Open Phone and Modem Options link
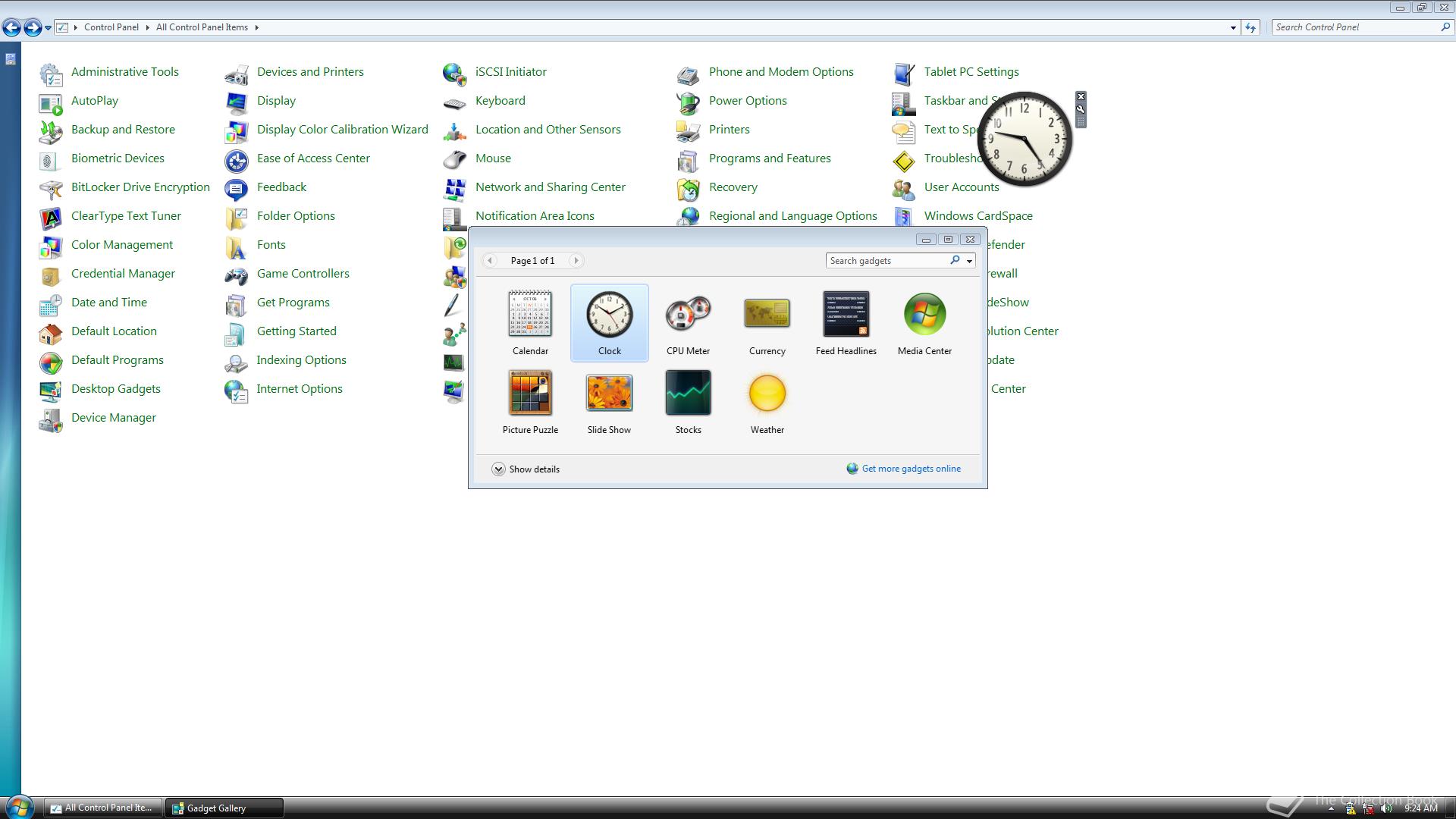 point(781,72)
